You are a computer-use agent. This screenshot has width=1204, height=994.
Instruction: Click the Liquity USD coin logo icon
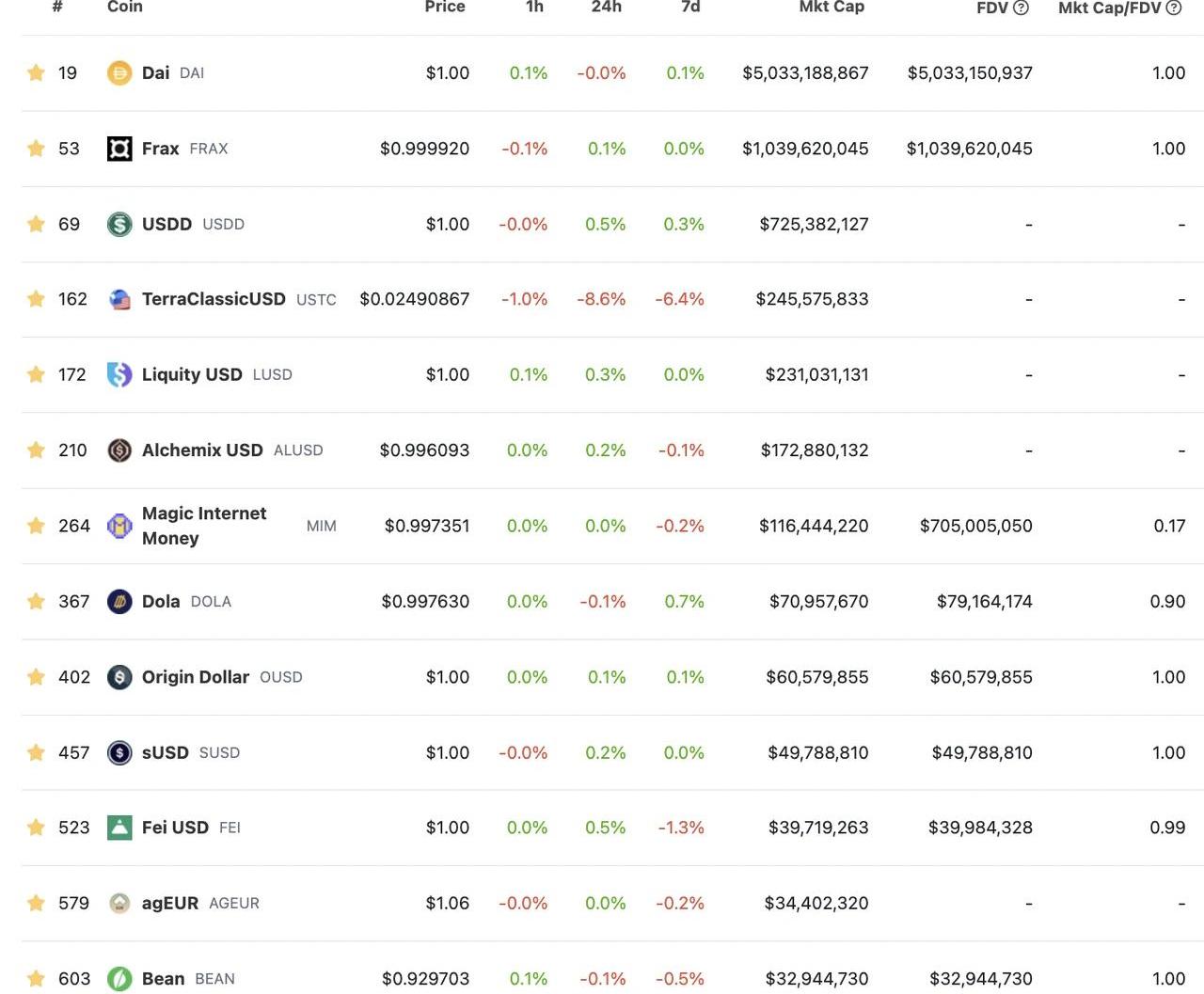(x=119, y=374)
